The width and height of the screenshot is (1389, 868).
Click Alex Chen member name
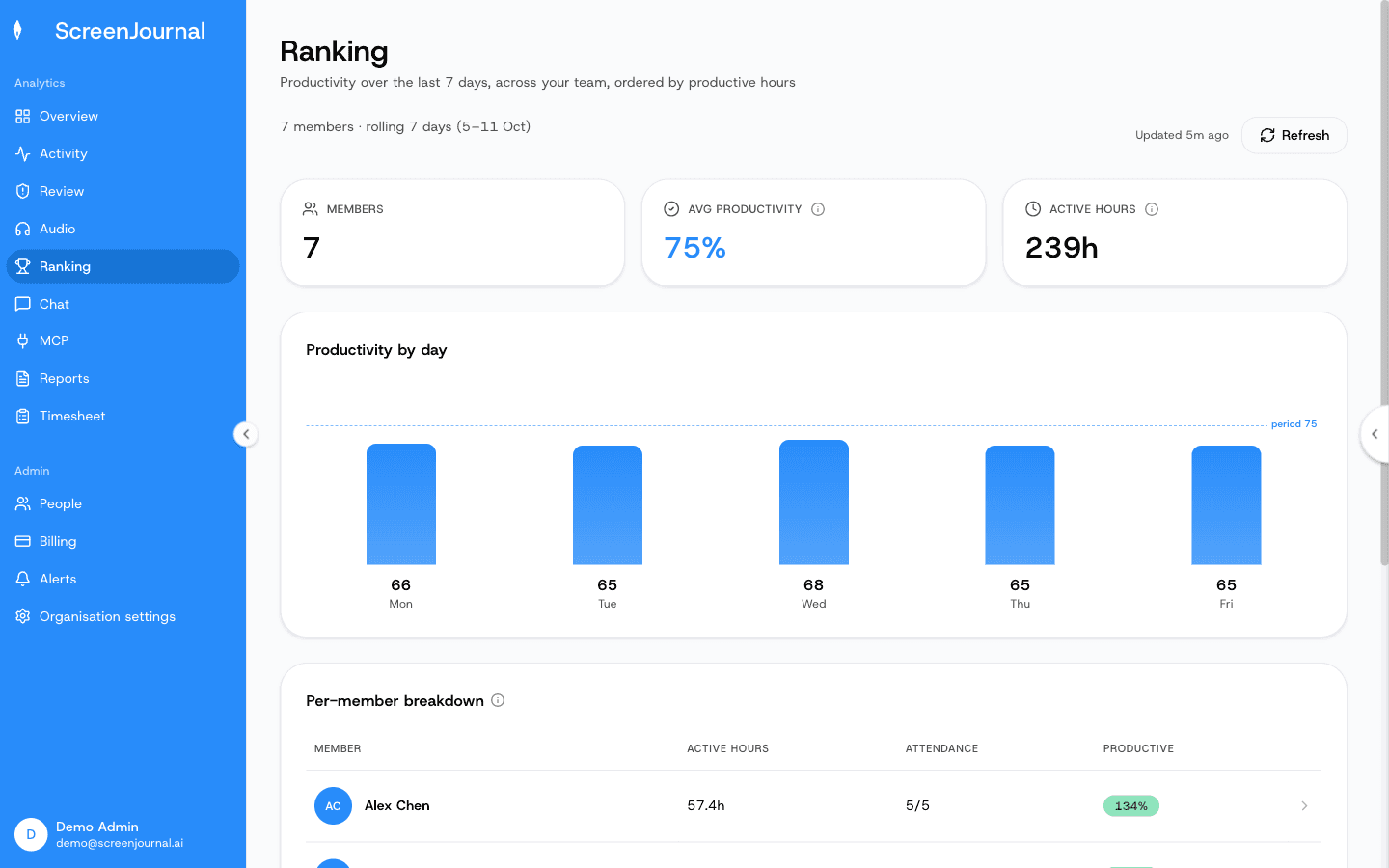[x=397, y=806]
